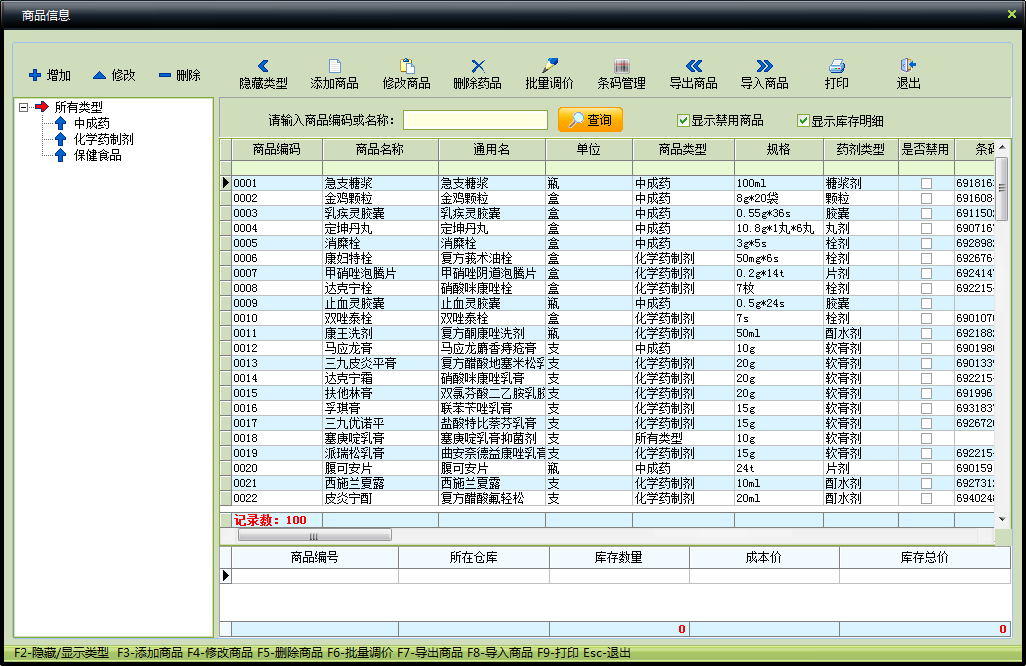Open 修改商品 edit icon
This screenshot has height=666, width=1026.
(x=407, y=66)
